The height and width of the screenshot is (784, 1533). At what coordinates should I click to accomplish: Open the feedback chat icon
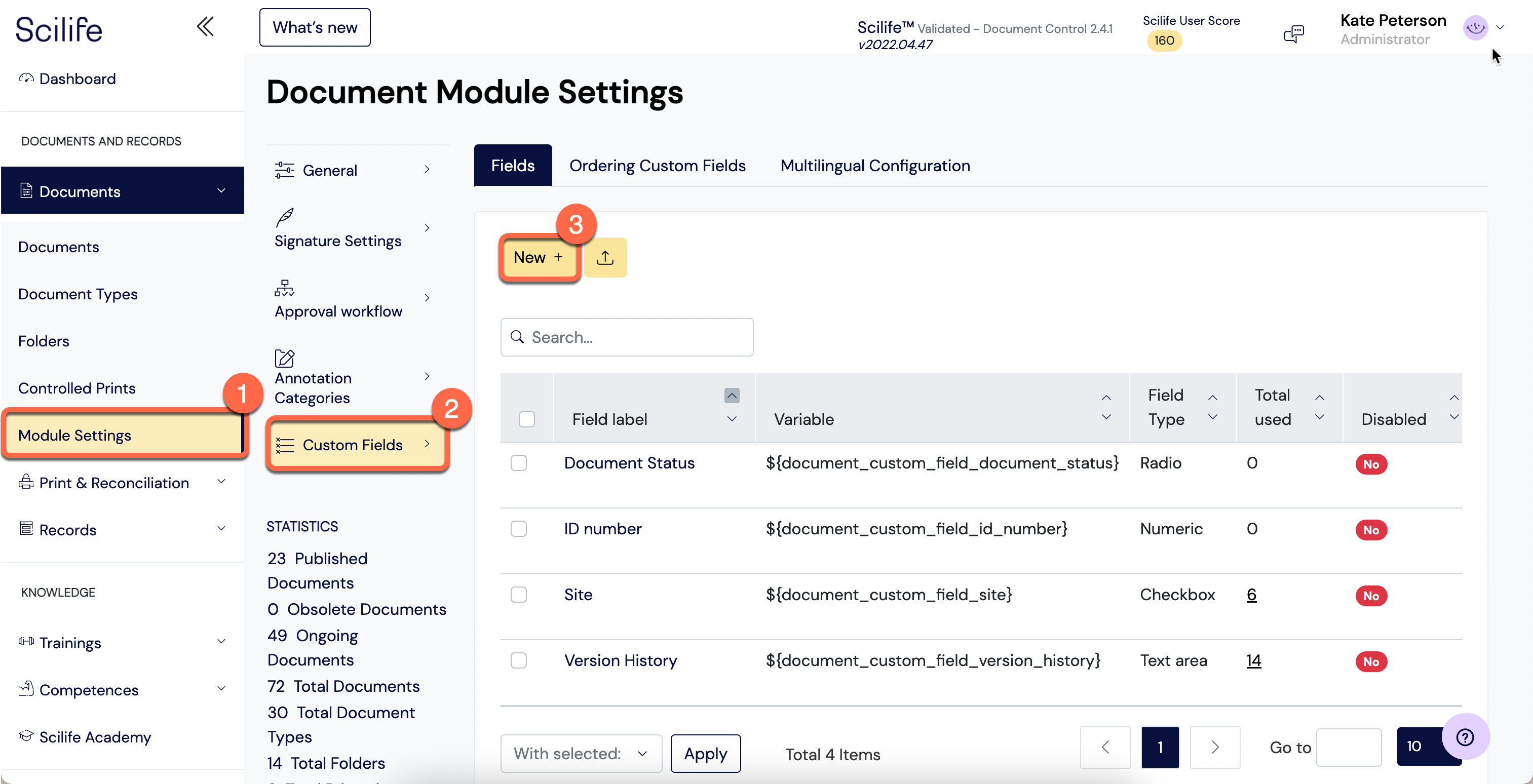pos(1294,33)
